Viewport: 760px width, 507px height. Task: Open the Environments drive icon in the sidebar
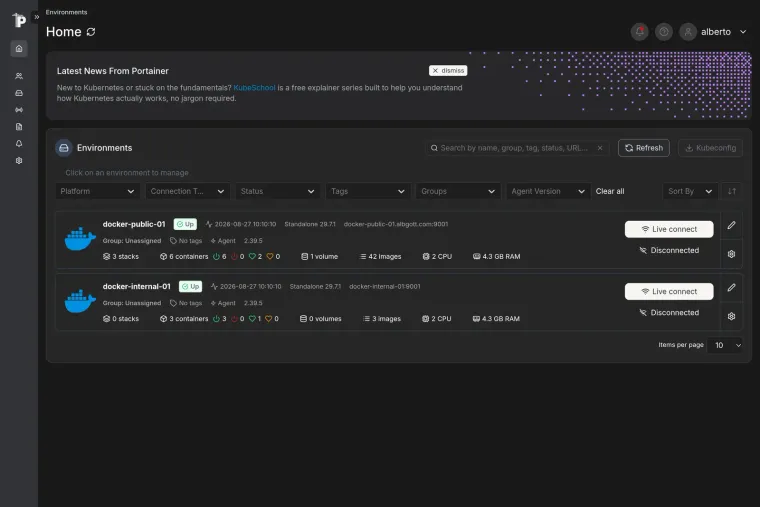tap(19, 93)
